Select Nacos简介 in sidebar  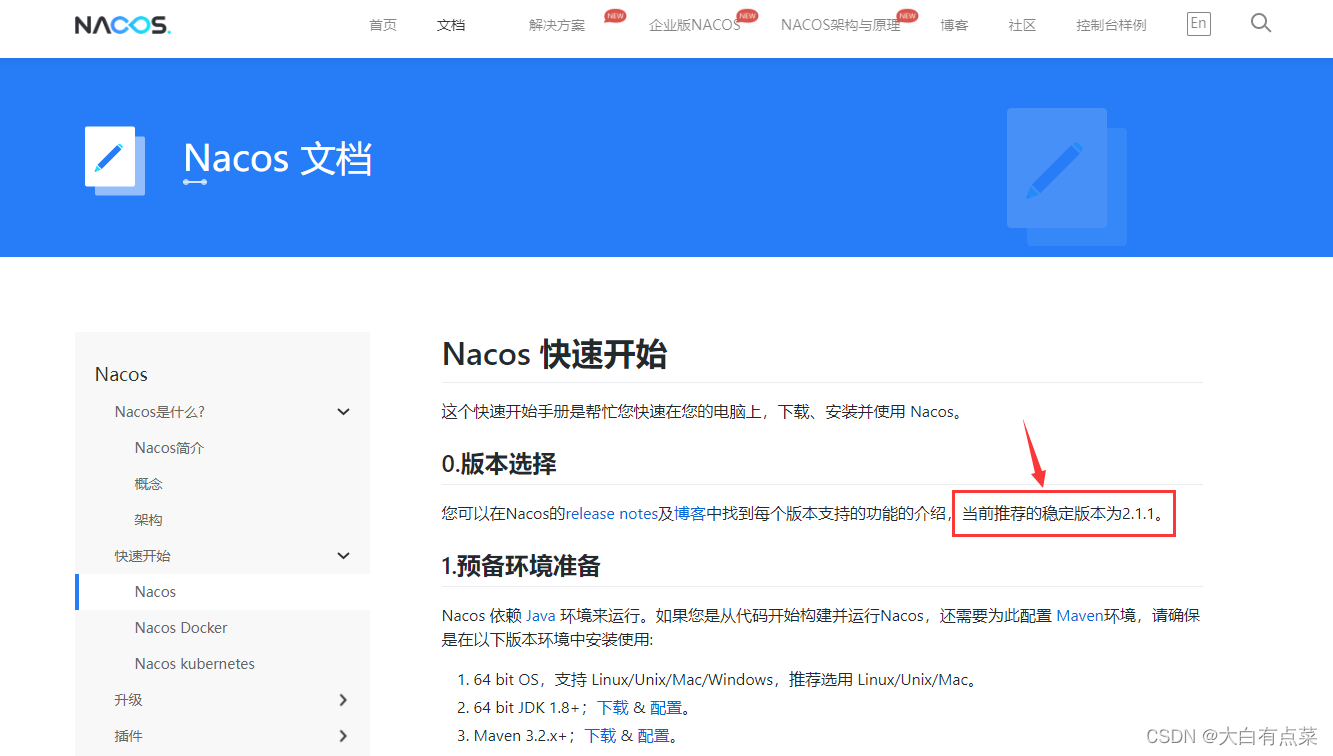click(169, 448)
